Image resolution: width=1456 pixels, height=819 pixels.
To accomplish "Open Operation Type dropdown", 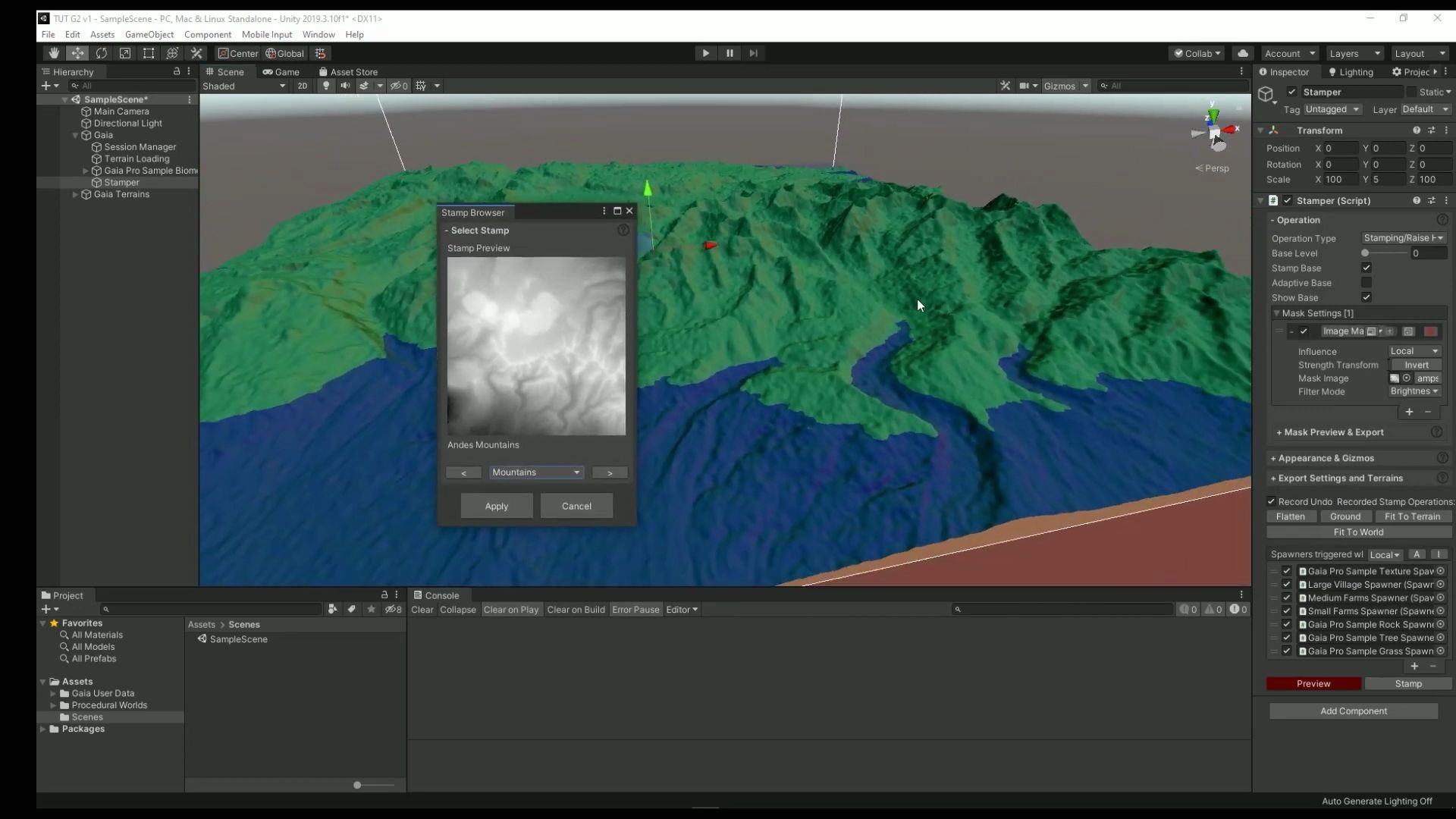I will [1404, 238].
